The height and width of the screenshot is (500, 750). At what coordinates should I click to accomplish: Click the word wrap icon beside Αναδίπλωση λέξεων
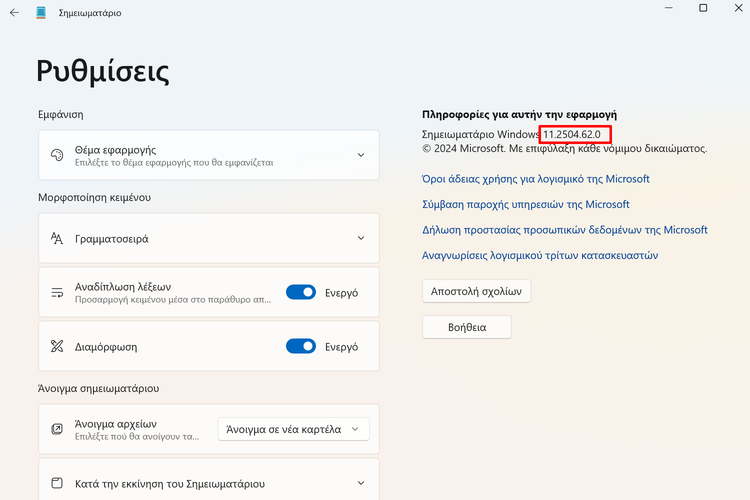coord(57,292)
